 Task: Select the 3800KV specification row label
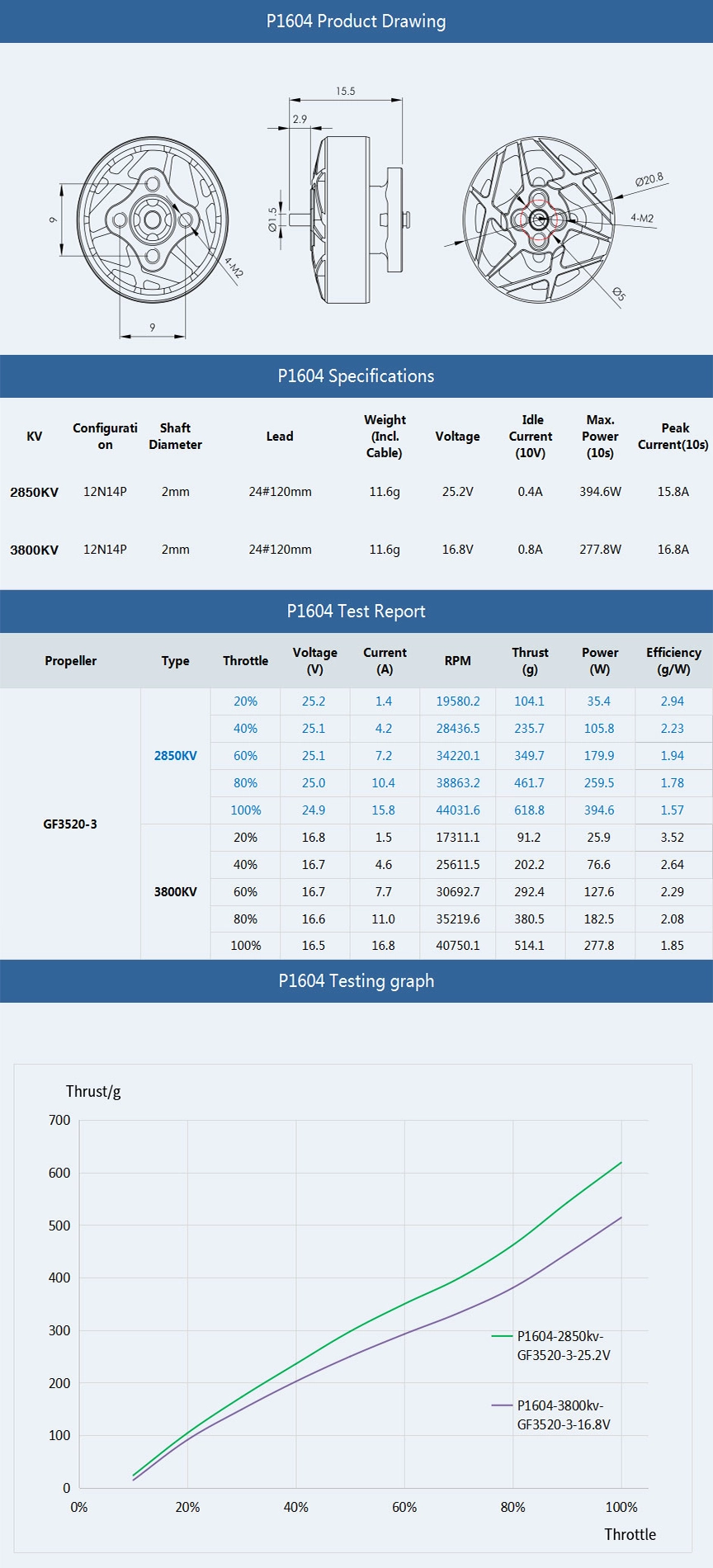coord(35,550)
